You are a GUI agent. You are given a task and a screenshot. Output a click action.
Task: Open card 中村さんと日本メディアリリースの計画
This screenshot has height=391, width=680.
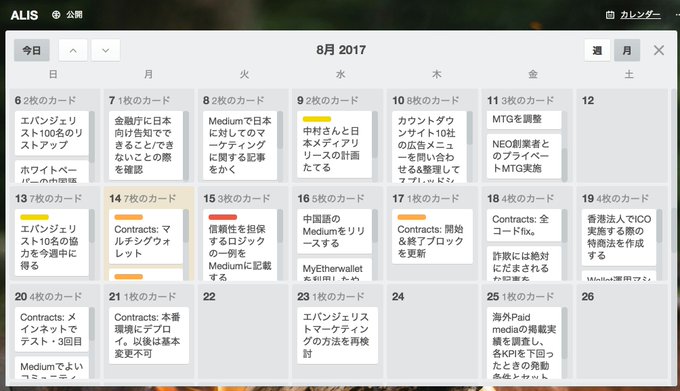pos(334,144)
